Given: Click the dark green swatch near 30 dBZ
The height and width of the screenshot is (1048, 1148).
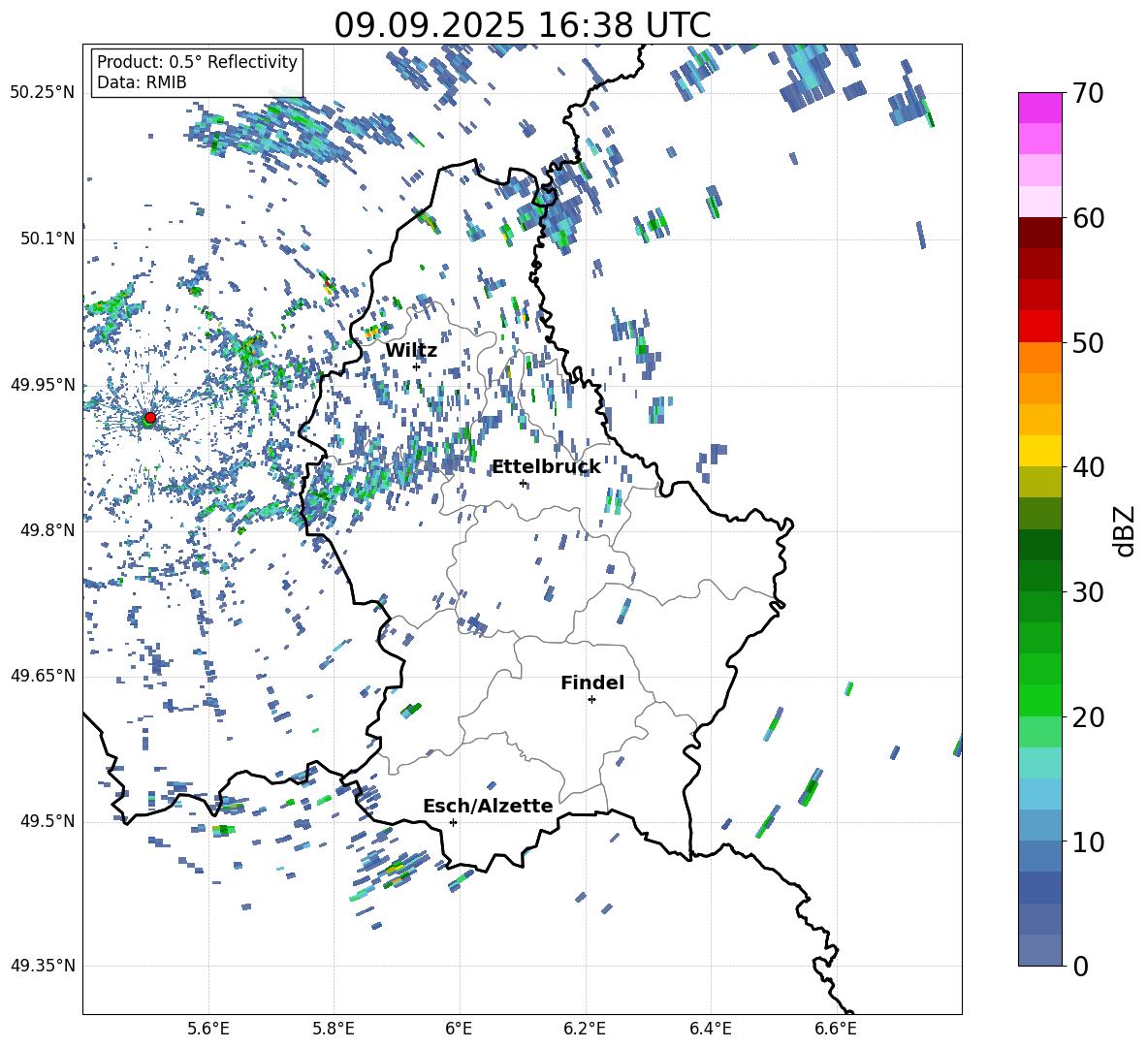Looking at the screenshot, I should (x=1039, y=576).
